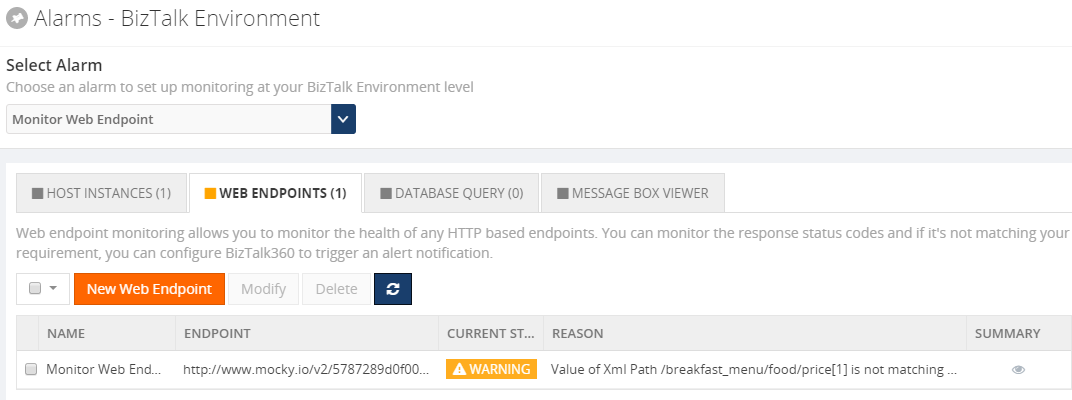Go to the Message Box Viewer tab
The width and height of the screenshot is (1072, 400).
(633, 193)
